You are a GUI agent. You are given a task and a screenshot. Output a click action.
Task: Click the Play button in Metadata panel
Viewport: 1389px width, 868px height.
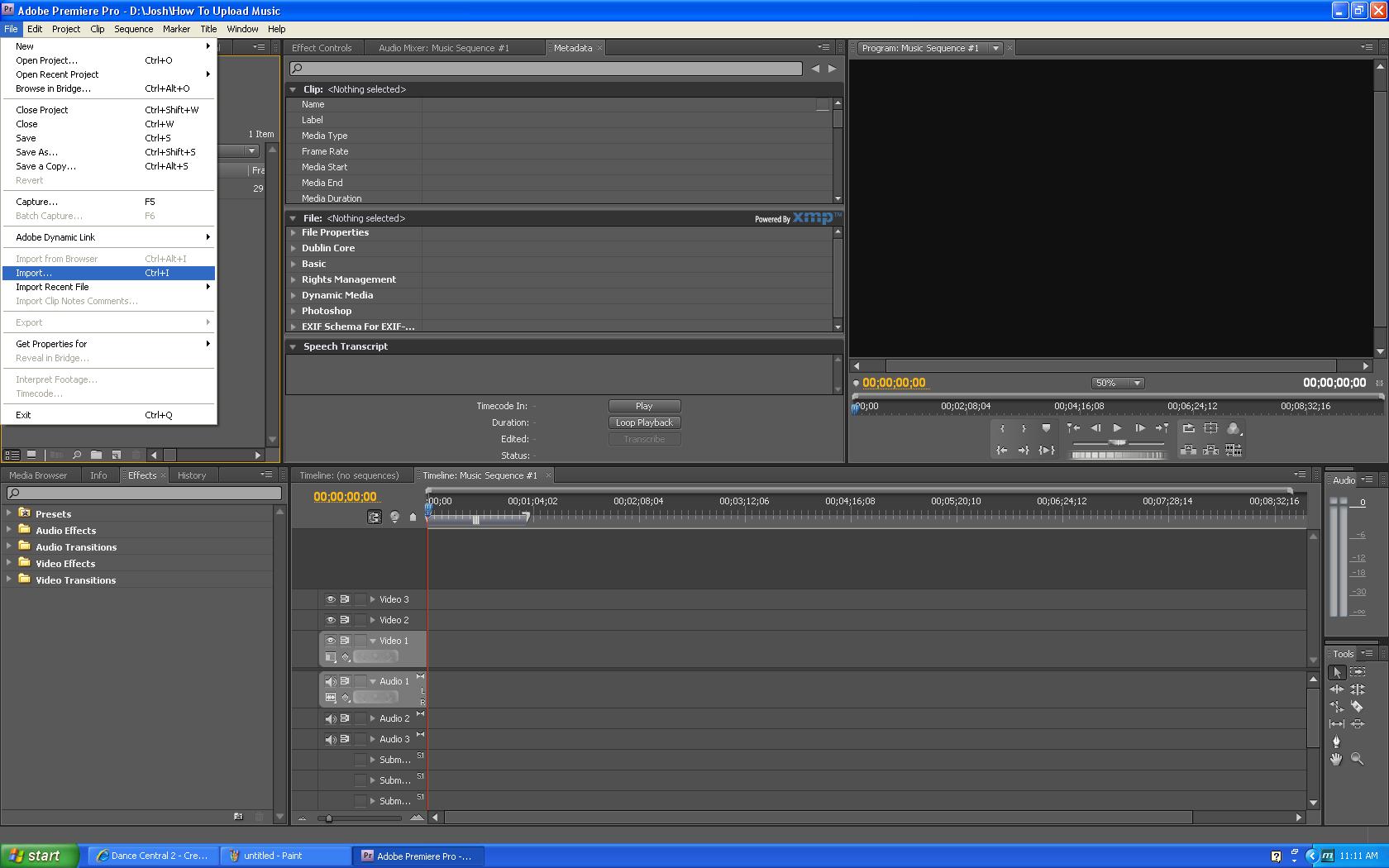tap(645, 406)
